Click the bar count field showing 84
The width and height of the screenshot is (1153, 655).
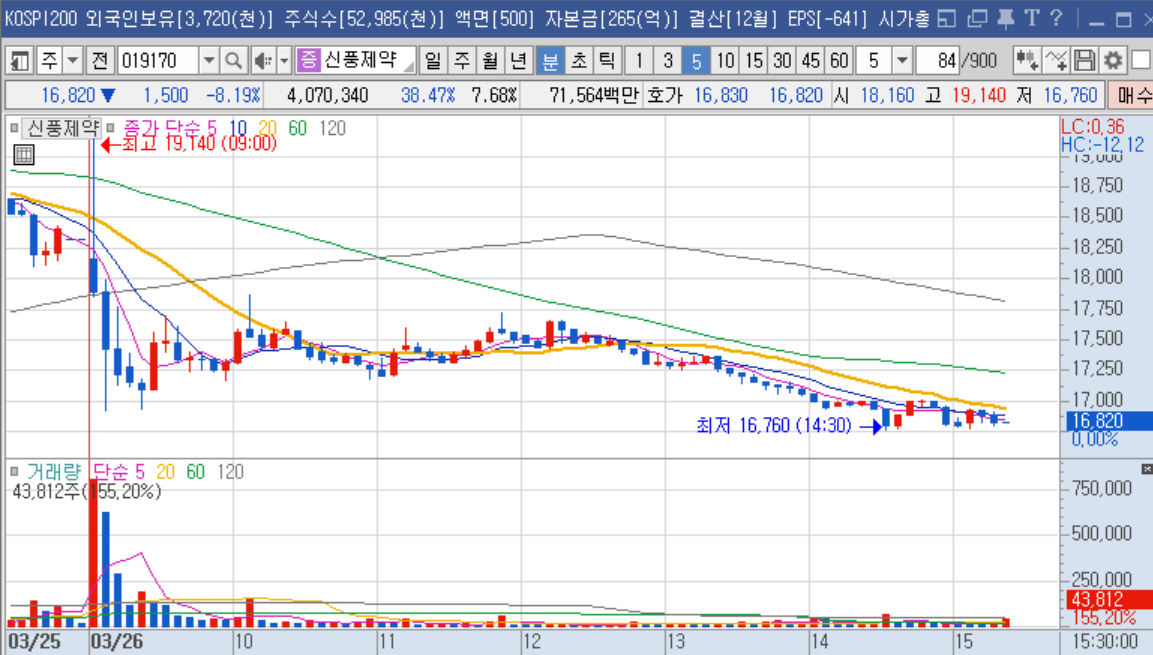click(938, 60)
